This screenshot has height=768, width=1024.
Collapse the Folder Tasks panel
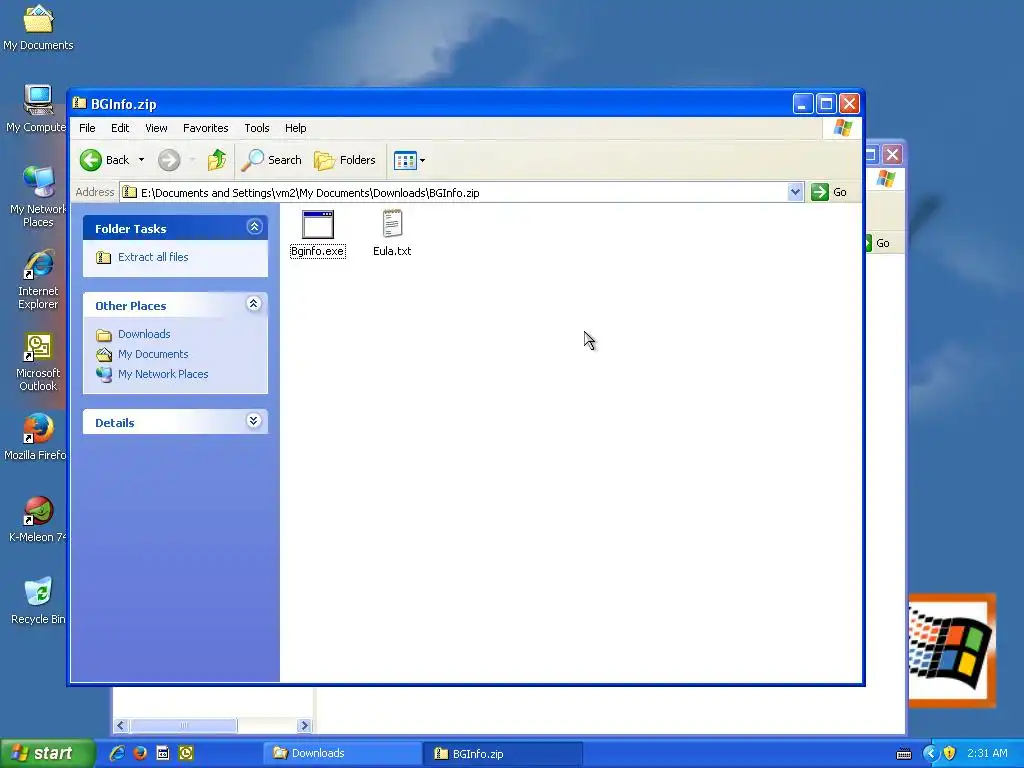coord(254,227)
